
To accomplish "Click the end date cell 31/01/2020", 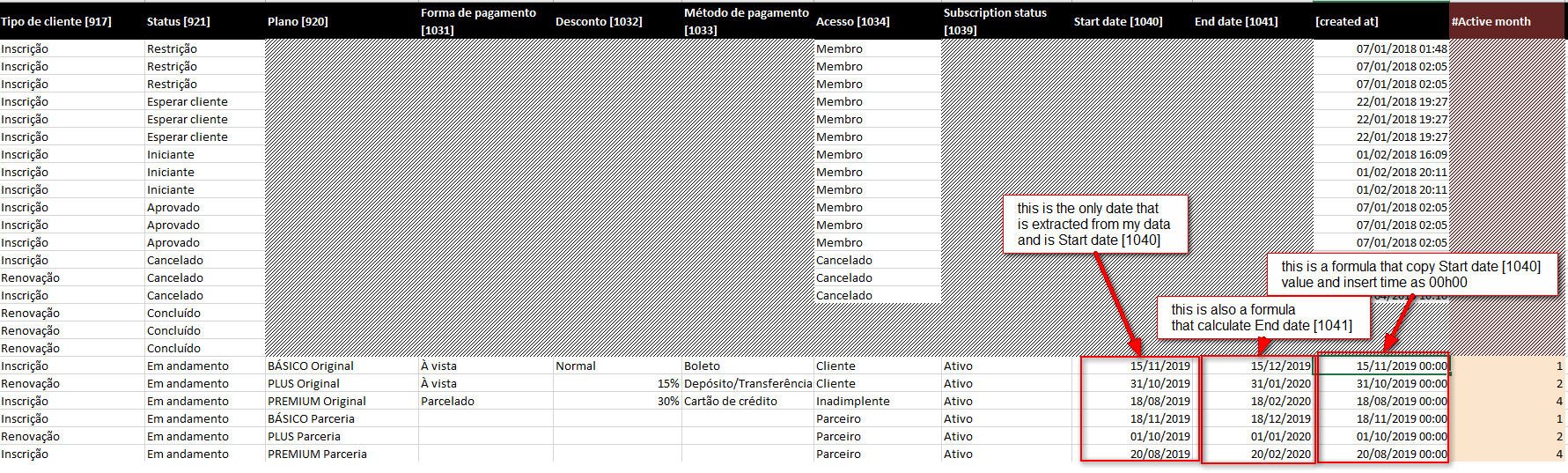I will [1280, 383].
